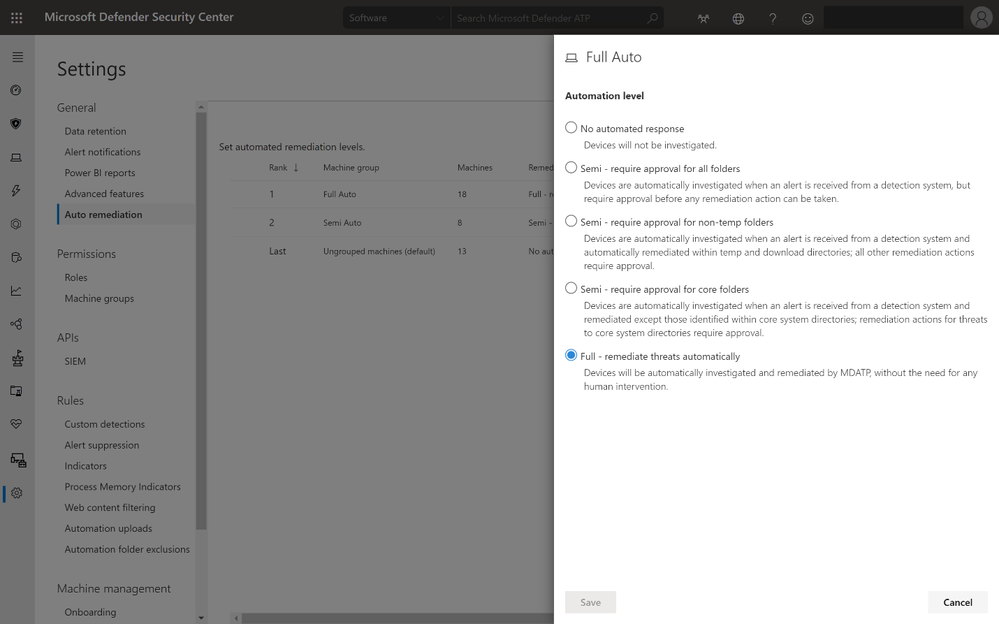This screenshot has height=624, width=999.
Task: Open the Dashboard gauge icon in sidebar
Action: (17, 91)
